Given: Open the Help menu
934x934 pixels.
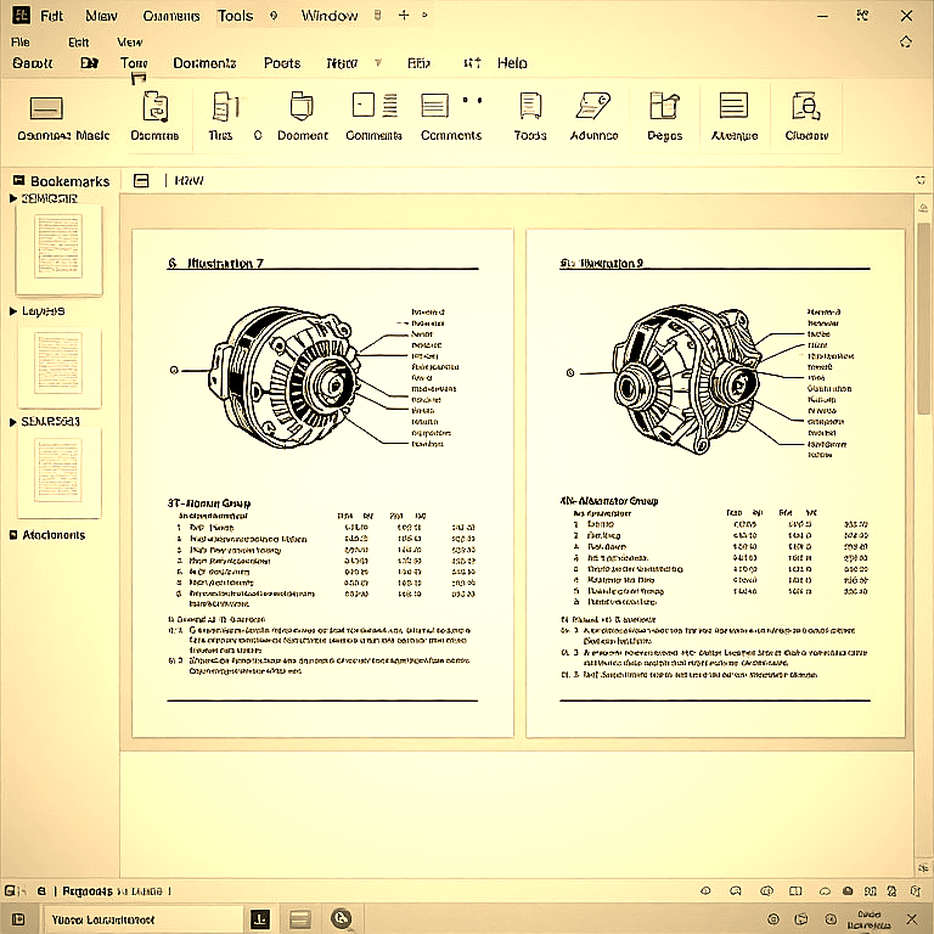Looking at the screenshot, I should point(512,63).
